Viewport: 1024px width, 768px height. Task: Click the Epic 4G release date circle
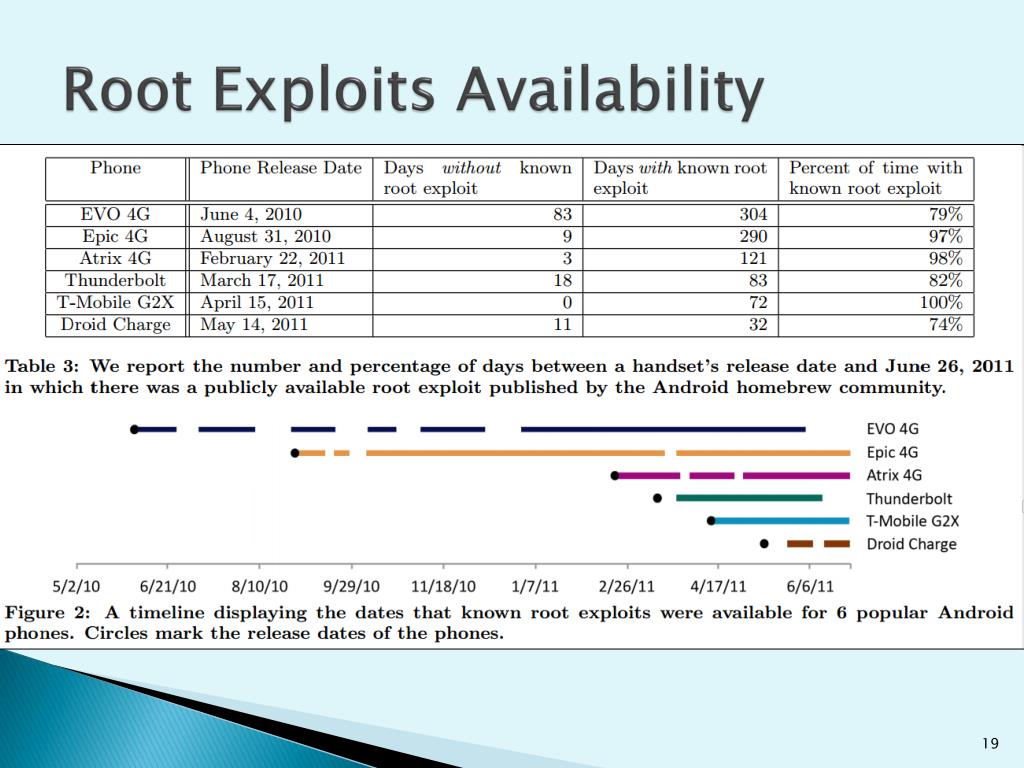[295, 453]
